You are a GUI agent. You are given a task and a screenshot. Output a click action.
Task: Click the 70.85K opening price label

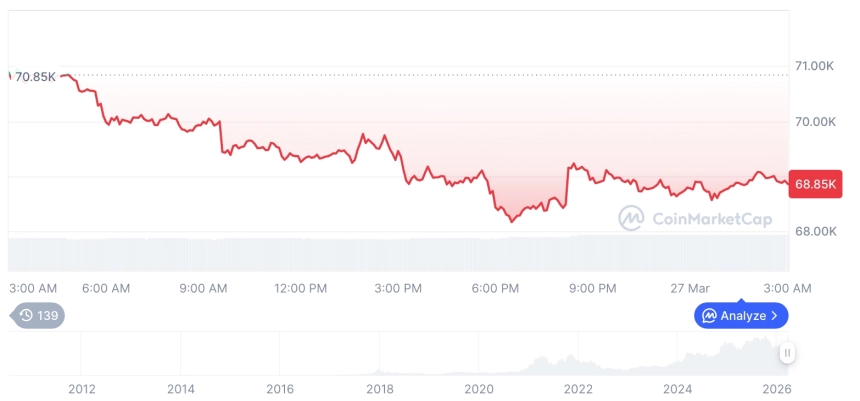pos(36,76)
